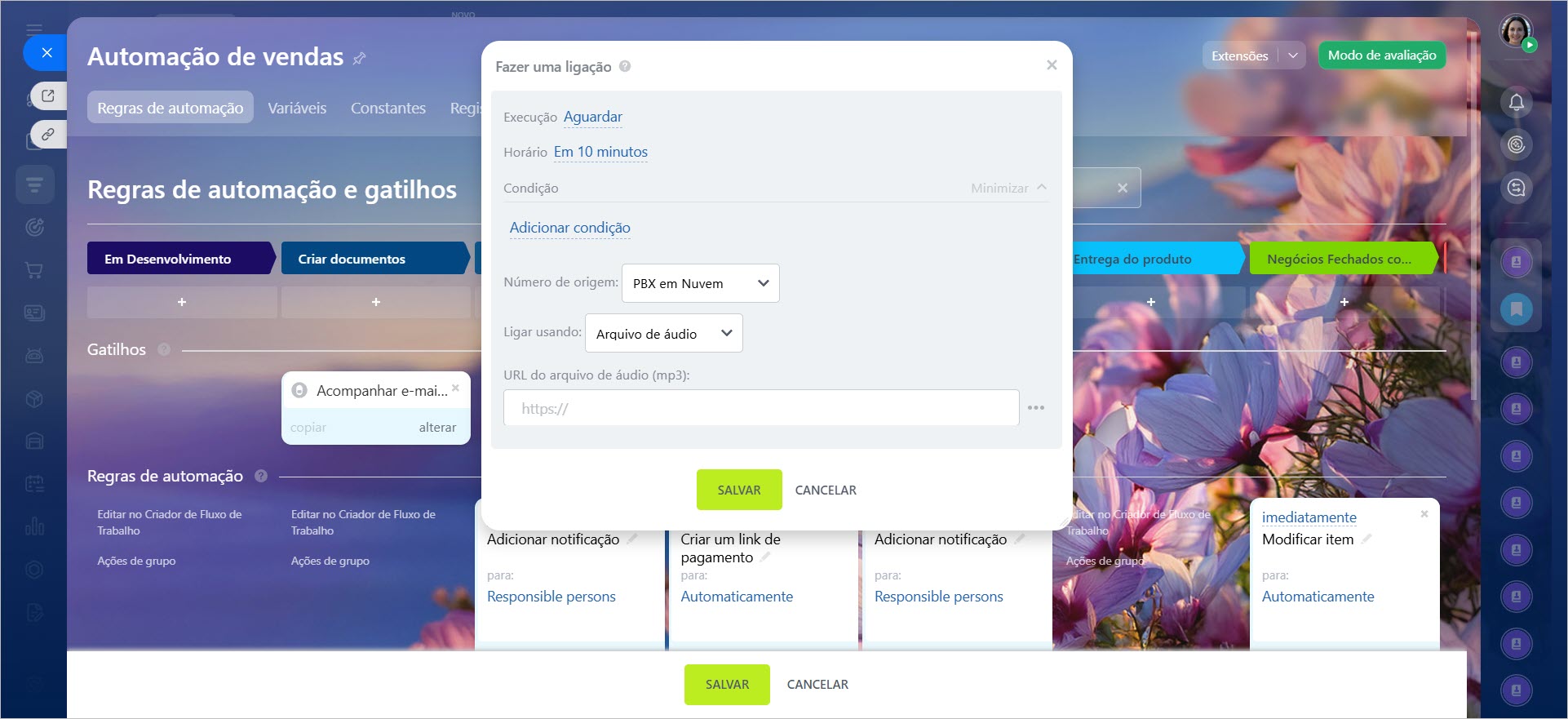Switch to the Constantes tab
The image size is (1568, 719).
point(388,108)
